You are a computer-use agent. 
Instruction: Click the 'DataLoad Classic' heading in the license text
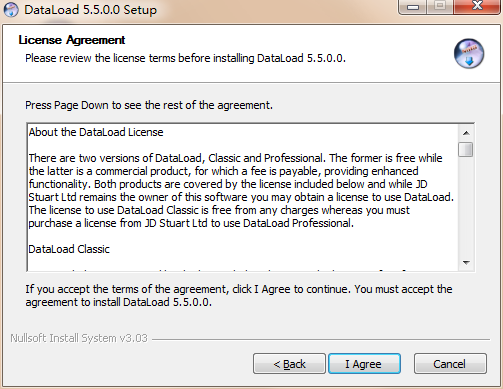point(69,249)
